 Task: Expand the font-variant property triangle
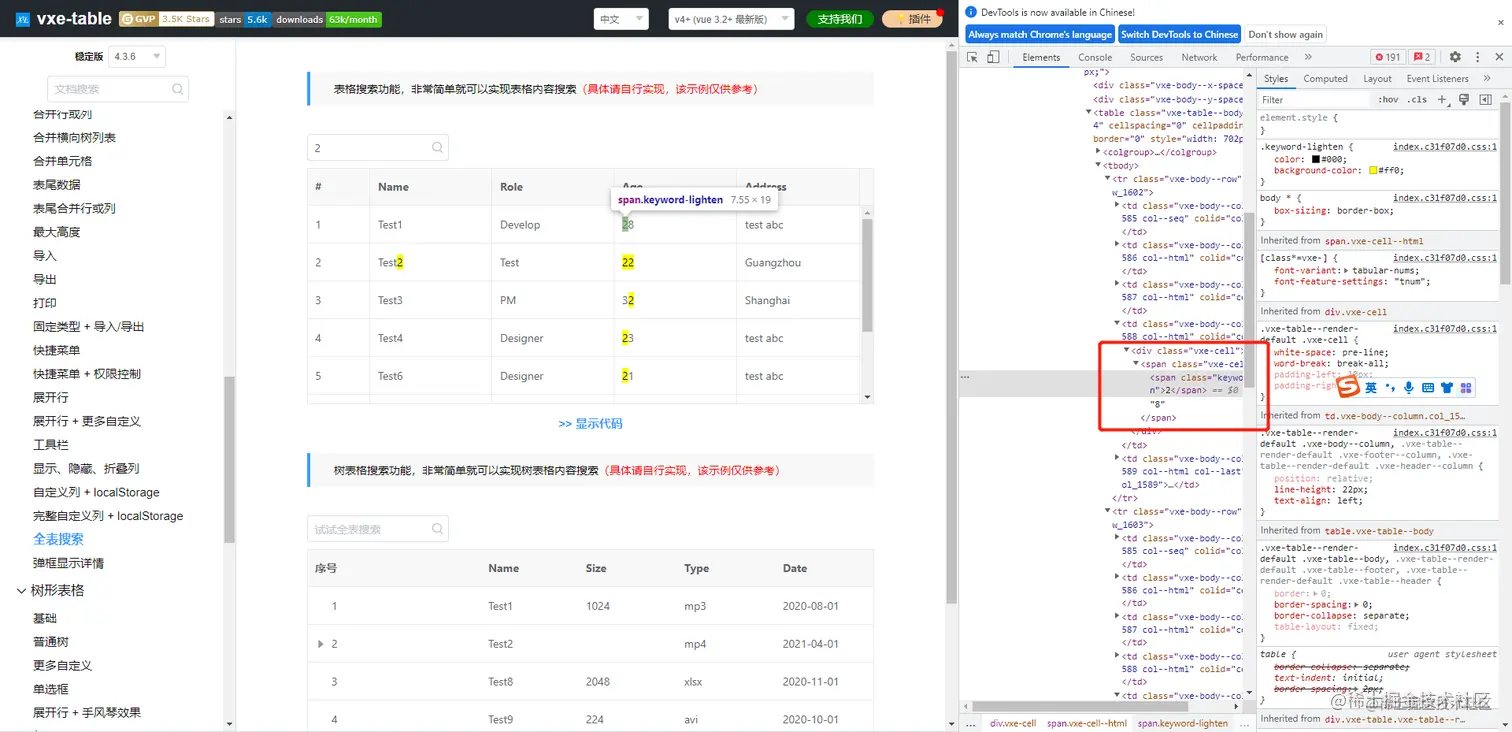click(1345, 270)
